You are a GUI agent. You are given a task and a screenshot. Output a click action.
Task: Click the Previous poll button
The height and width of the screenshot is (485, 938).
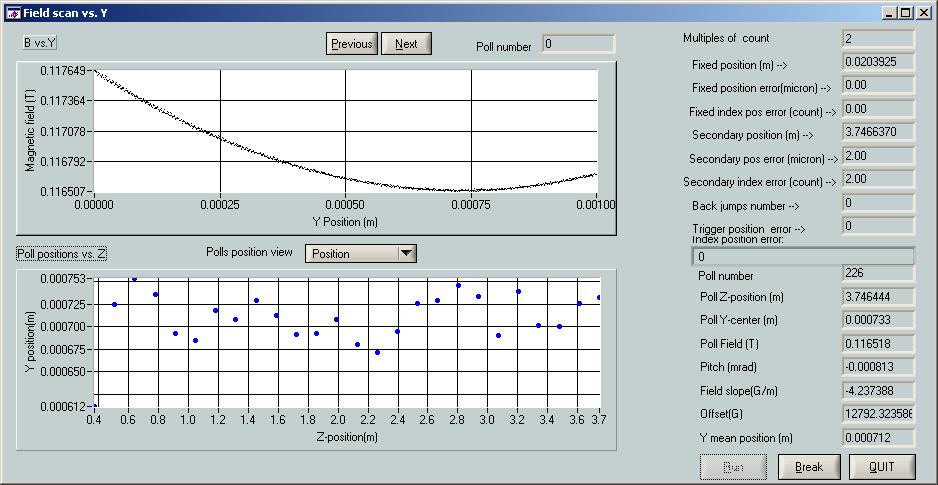[351, 44]
